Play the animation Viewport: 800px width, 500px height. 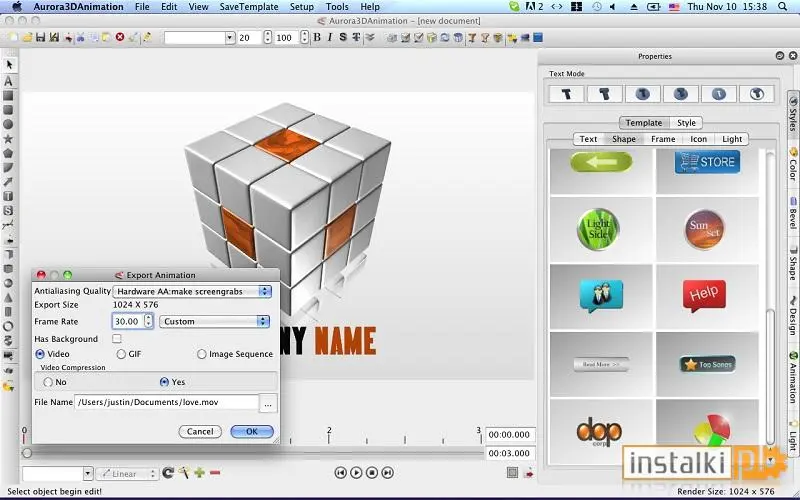tap(356, 473)
